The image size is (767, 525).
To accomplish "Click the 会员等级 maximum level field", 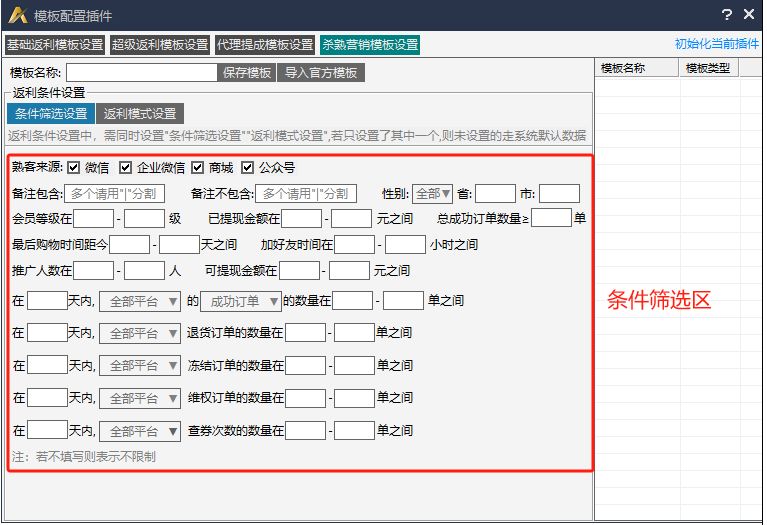I will [x=144, y=218].
